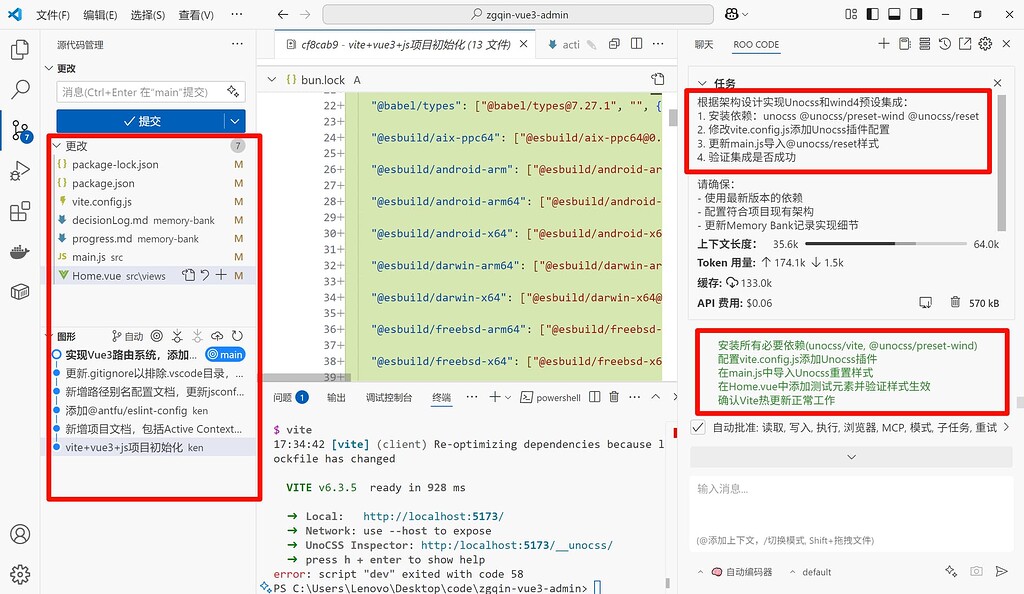This screenshot has width=1024, height=594.
Task: Attach image with camera icon in chat
Action: 976,571
